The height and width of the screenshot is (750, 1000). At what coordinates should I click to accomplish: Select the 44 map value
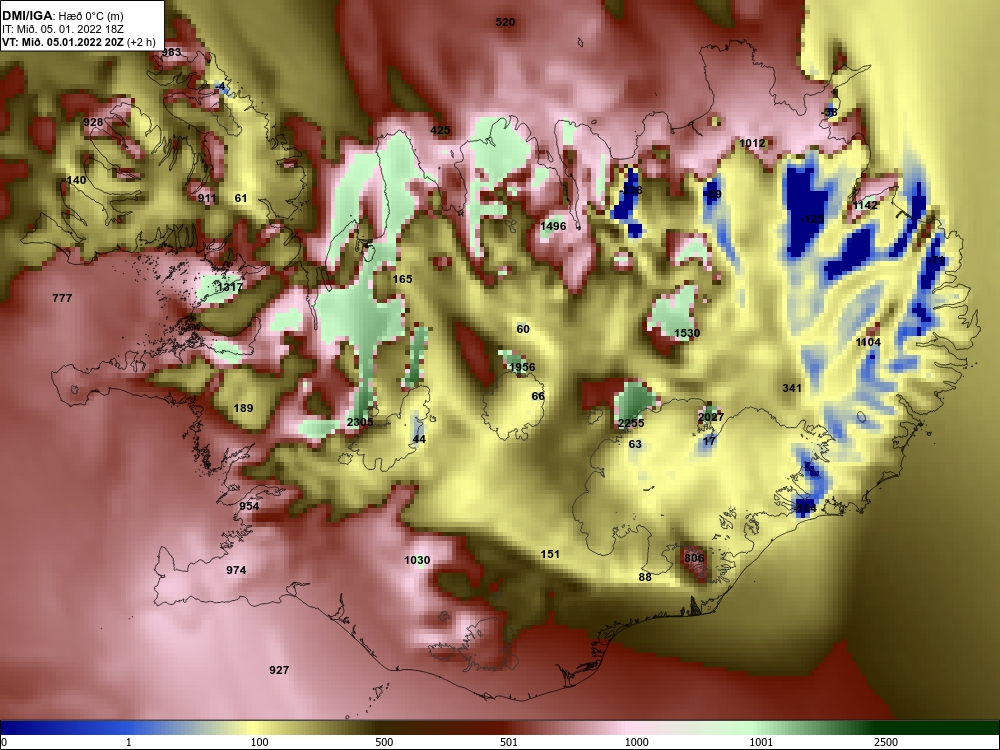click(x=419, y=439)
